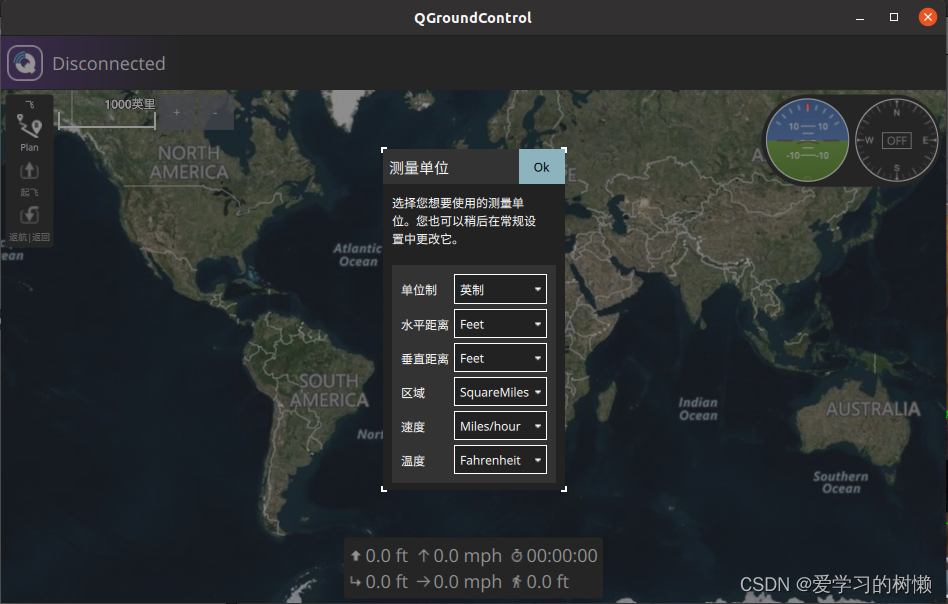Expand the horizontal distance (水平距离) dropdown
948x604 pixels.
[x=500, y=324]
